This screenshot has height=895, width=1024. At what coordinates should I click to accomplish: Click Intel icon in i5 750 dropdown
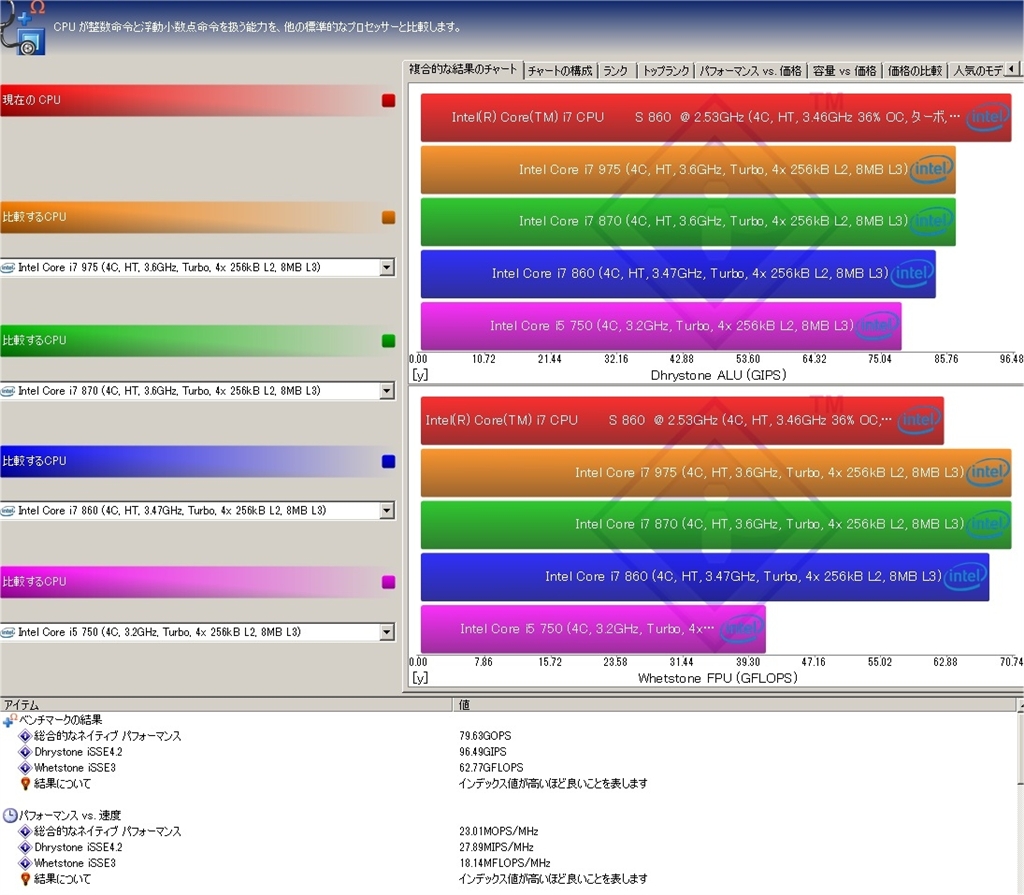(8, 632)
